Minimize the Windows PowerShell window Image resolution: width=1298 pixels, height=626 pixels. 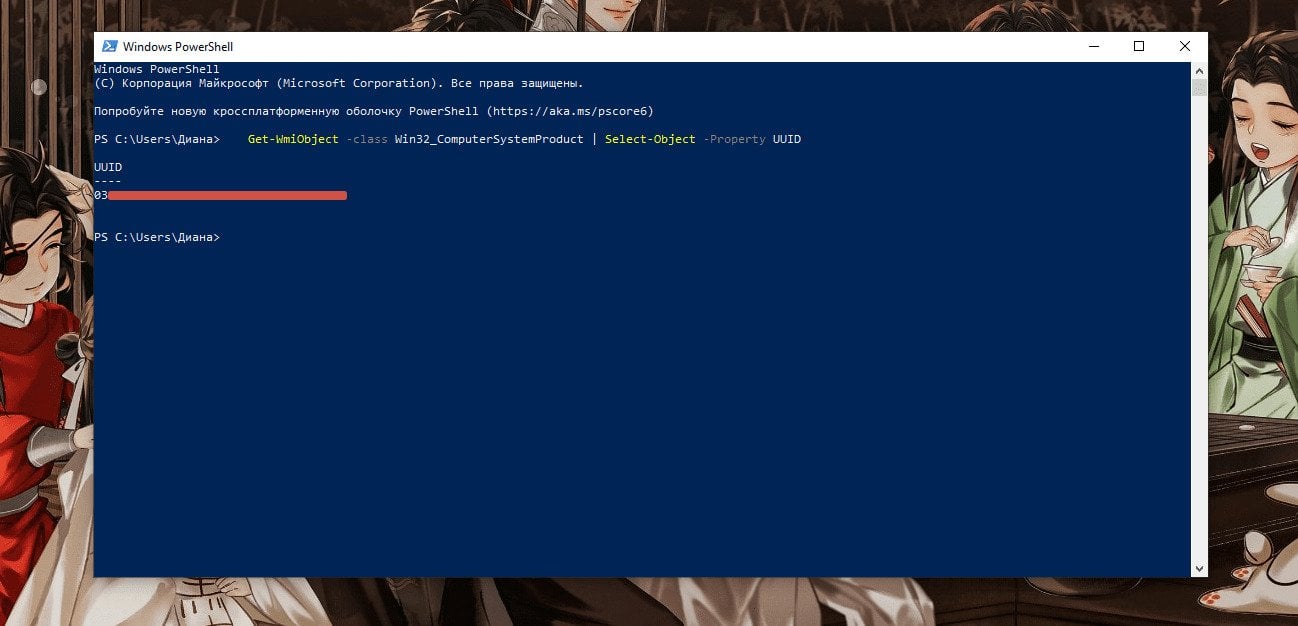[1093, 47]
